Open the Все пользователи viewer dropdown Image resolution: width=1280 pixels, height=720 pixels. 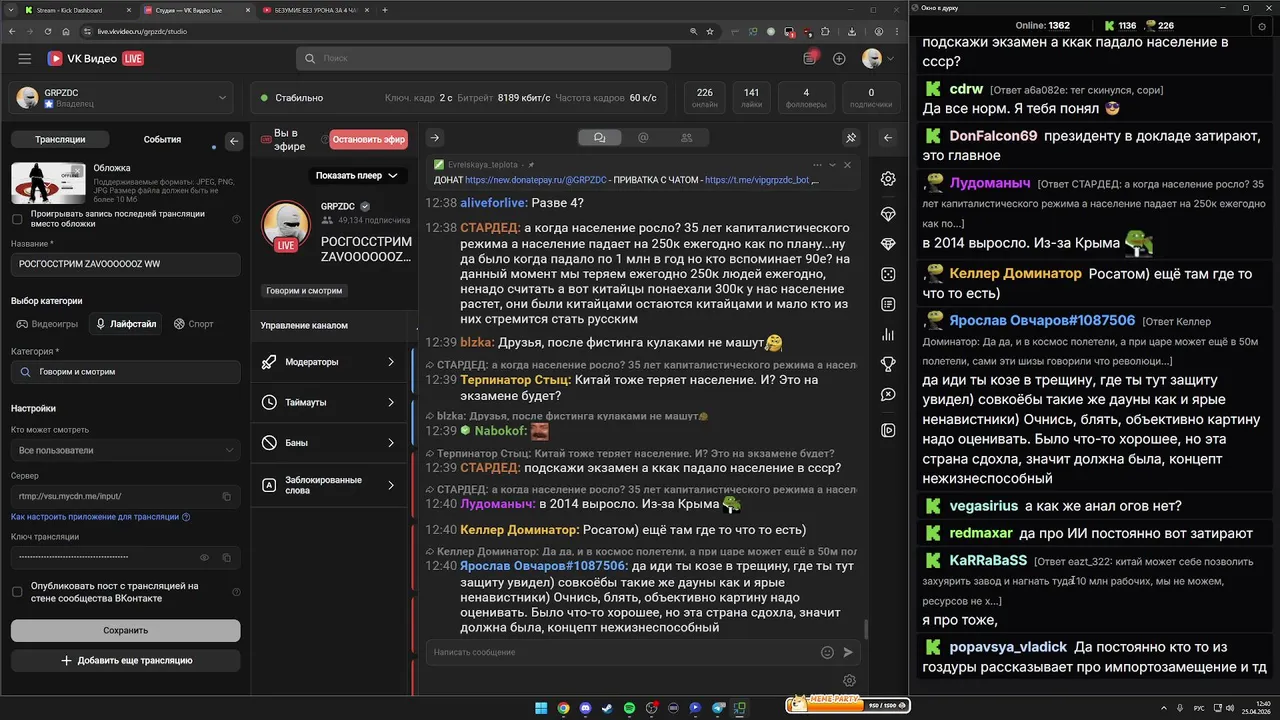point(125,450)
